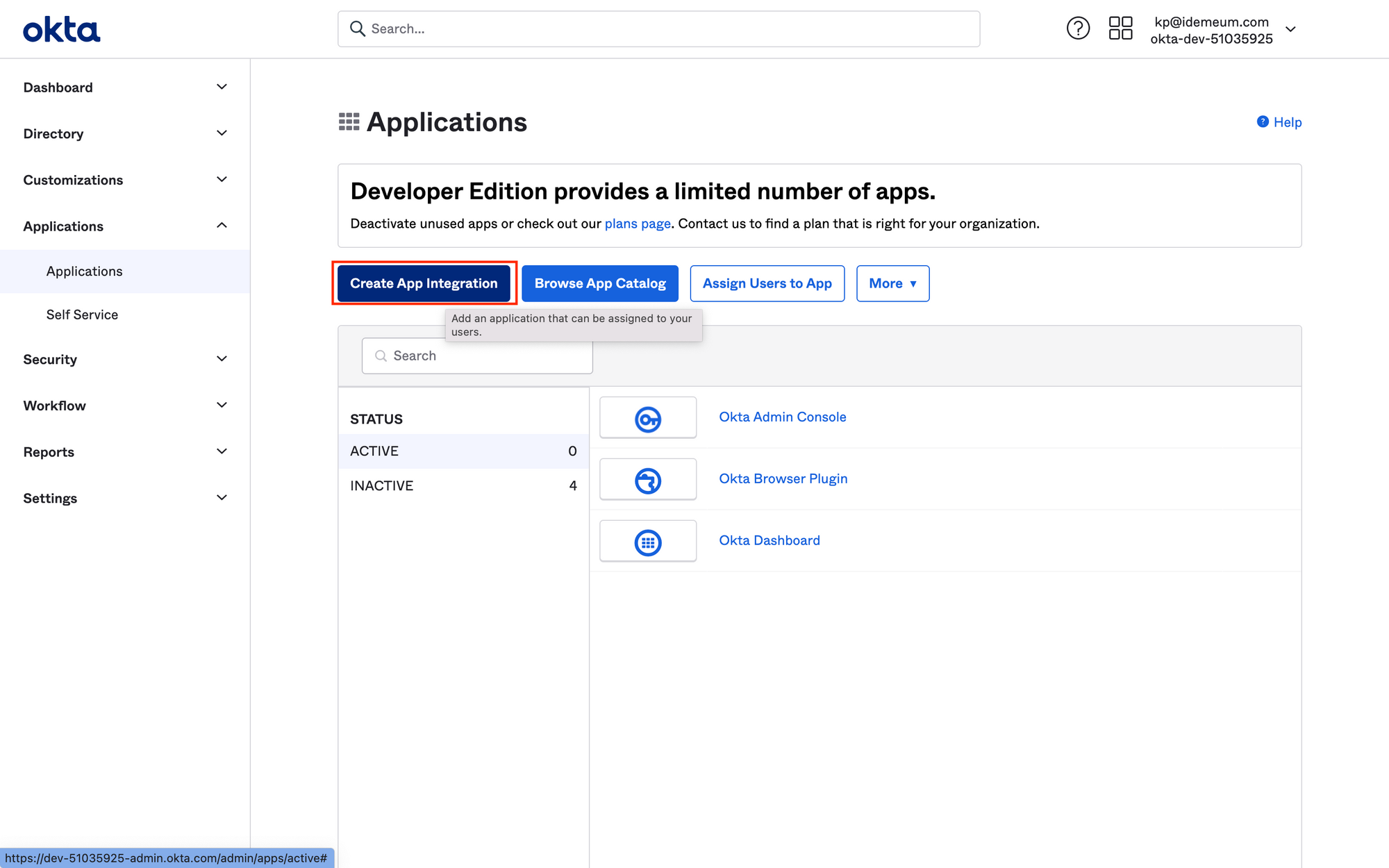1389x868 pixels.
Task: Click the Okta logo
Action: (x=62, y=30)
